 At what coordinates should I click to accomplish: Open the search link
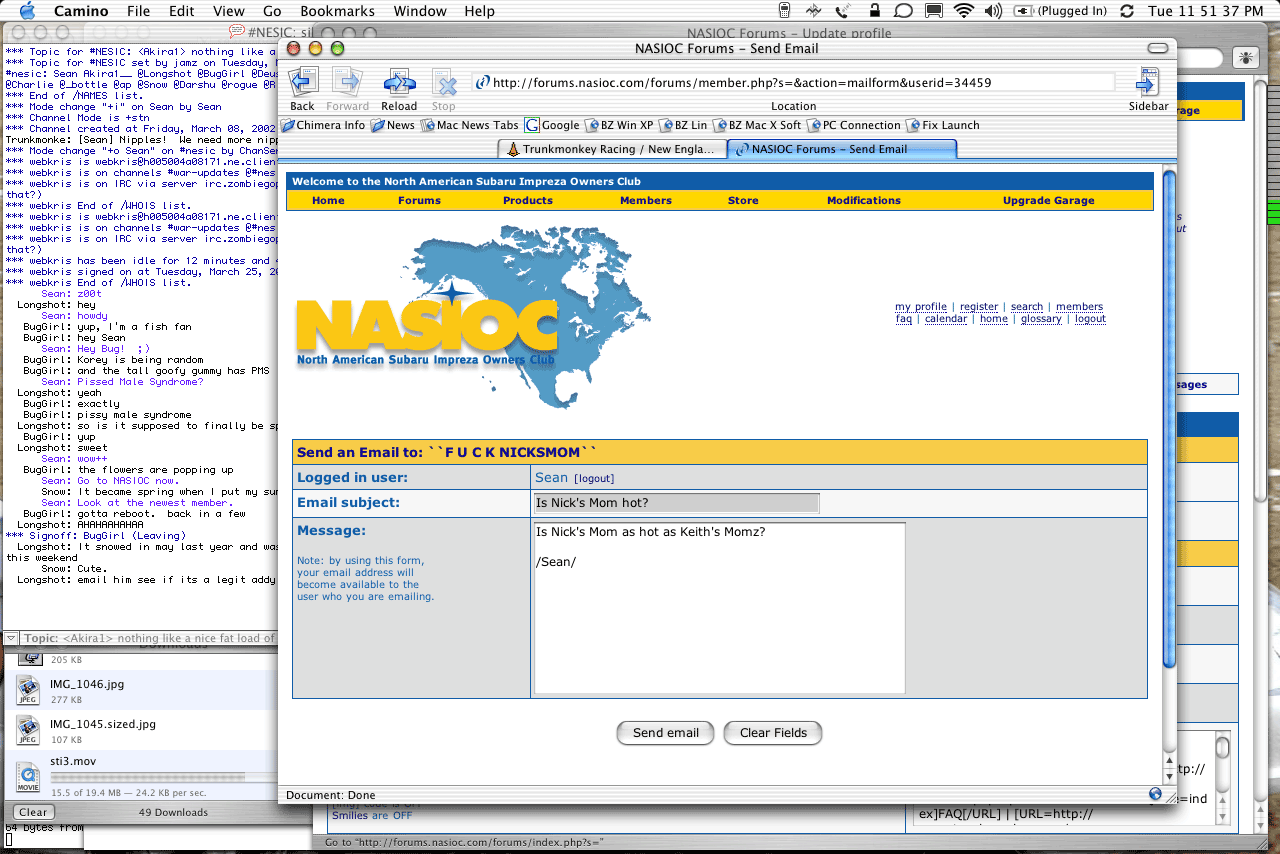point(1027,307)
